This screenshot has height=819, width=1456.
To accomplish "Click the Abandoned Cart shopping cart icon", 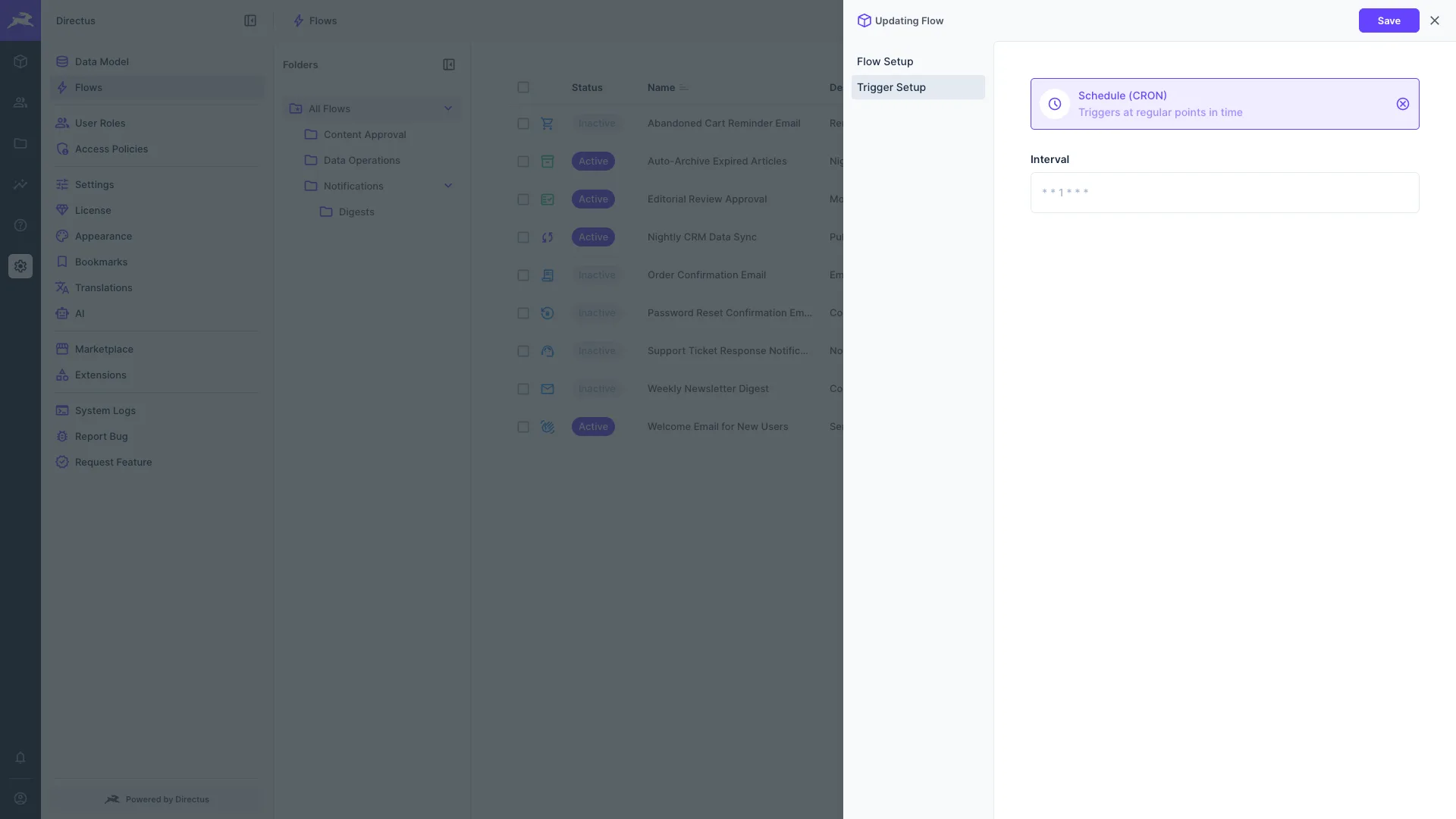I will tap(548, 123).
